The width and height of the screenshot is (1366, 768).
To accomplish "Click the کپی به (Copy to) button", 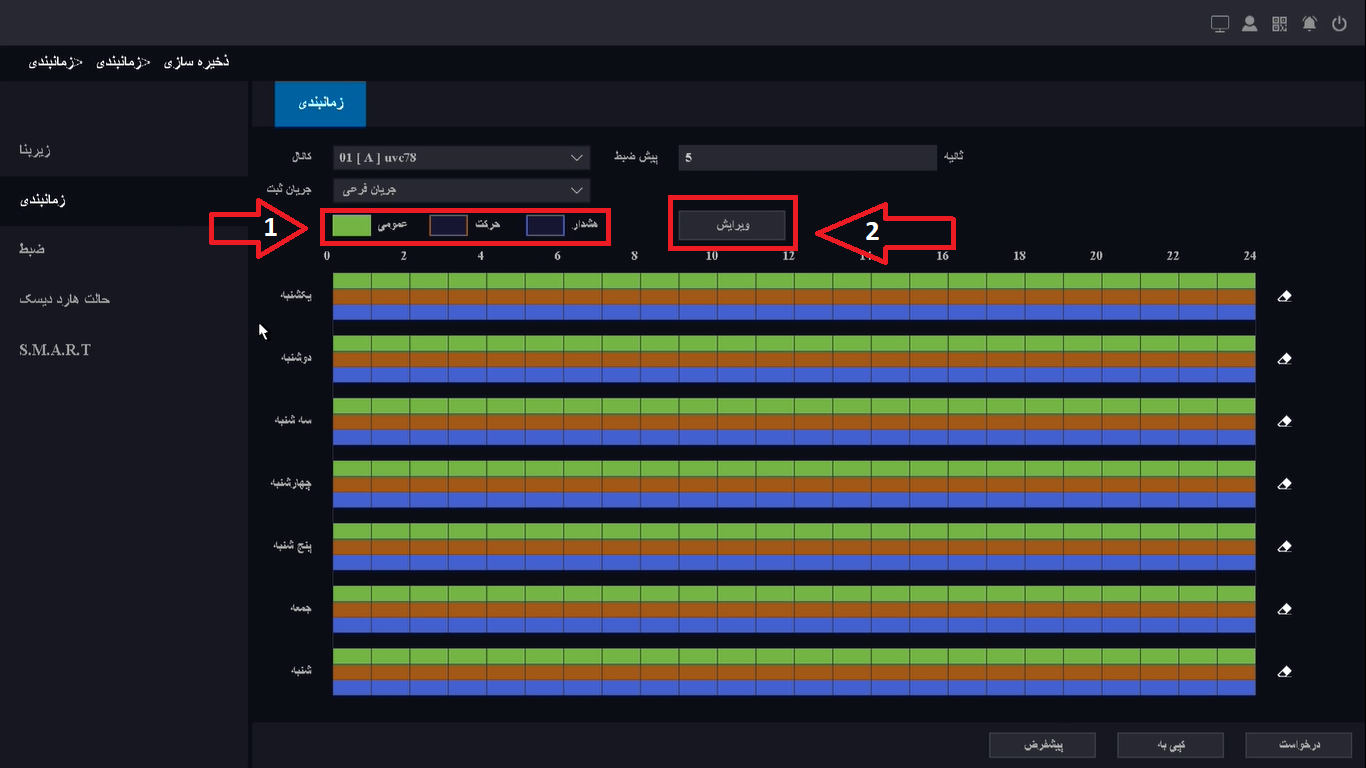I will pyautogui.click(x=1170, y=745).
